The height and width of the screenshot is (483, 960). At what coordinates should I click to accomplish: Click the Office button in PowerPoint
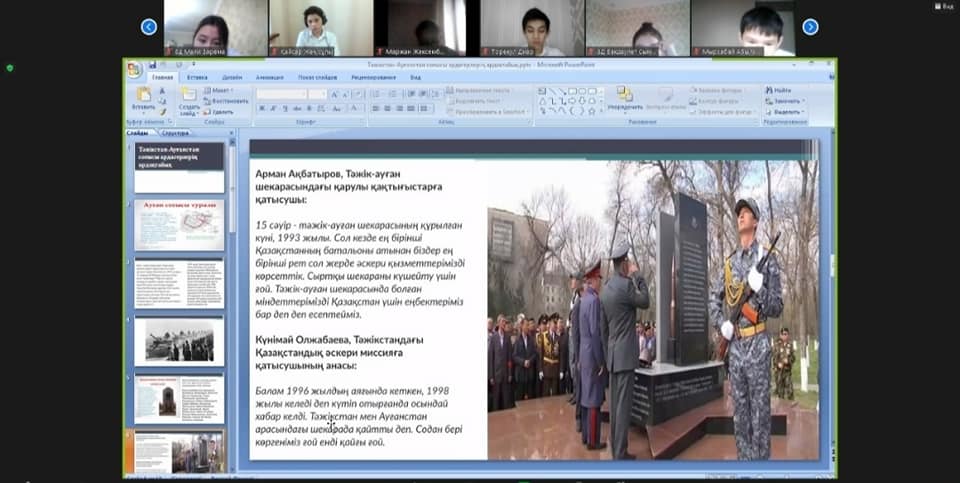[134, 69]
